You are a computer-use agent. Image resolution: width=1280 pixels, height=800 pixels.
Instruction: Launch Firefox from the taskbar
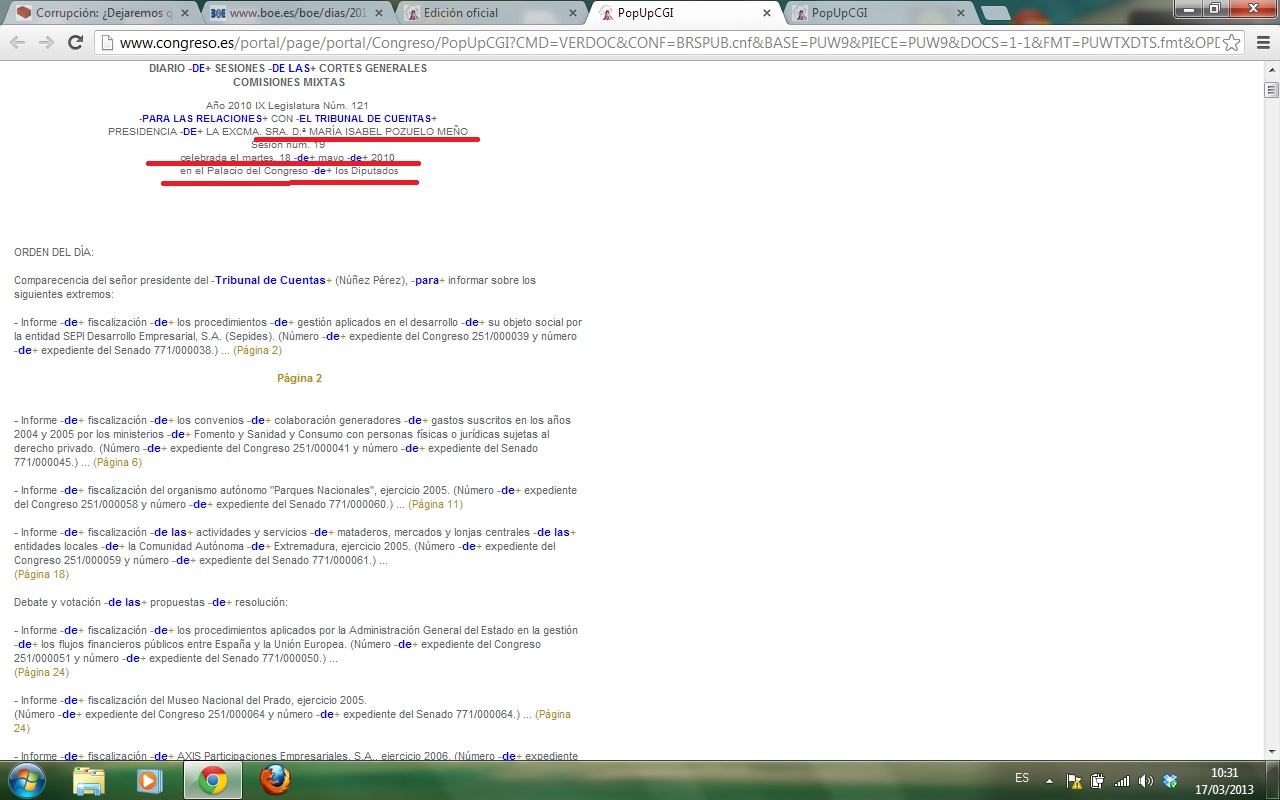tap(275, 780)
